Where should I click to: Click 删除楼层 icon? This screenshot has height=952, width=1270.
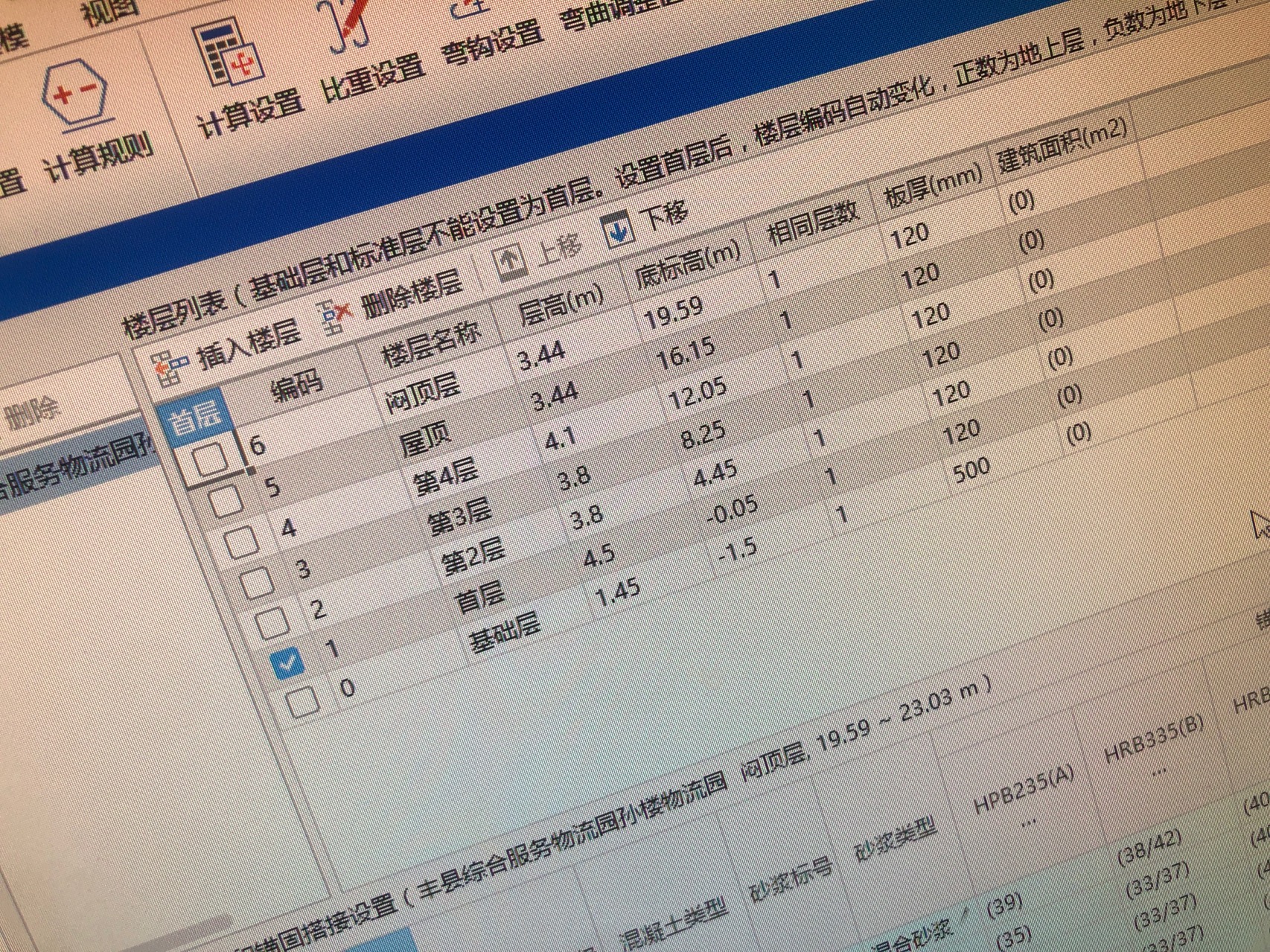coord(336,316)
